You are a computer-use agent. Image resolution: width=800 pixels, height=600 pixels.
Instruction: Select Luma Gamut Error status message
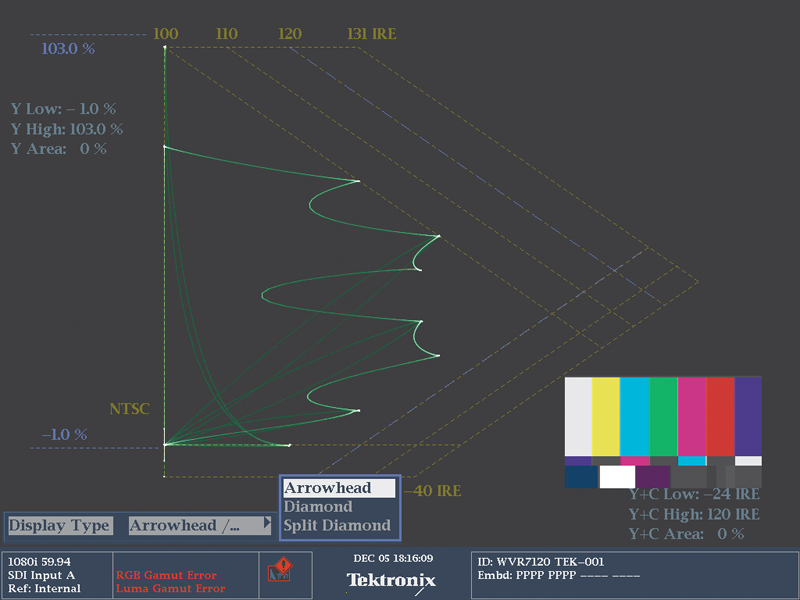[x=170, y=588]
